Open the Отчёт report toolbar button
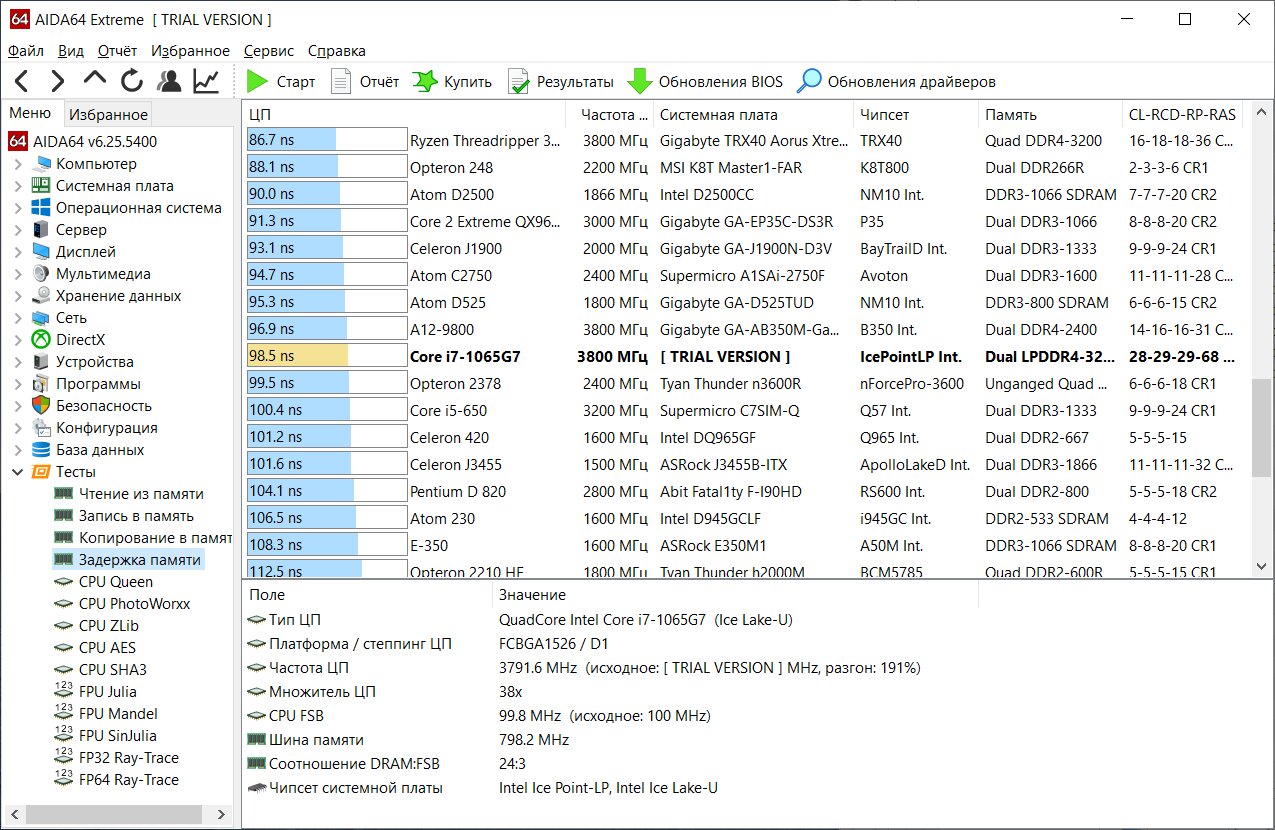This screenshot has width=1275, height=830. (365, 82)
